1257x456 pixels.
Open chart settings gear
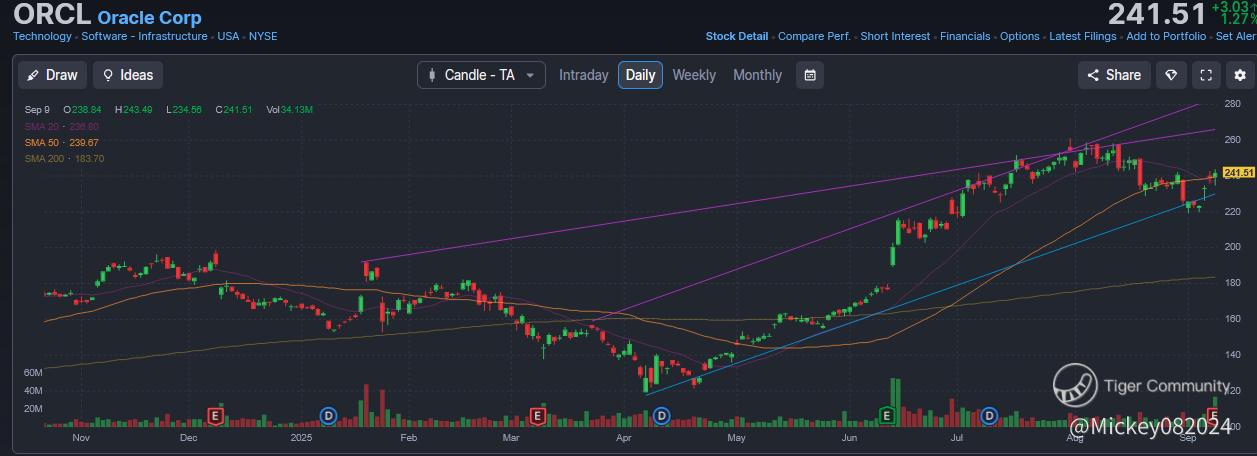pos(1240,75)
